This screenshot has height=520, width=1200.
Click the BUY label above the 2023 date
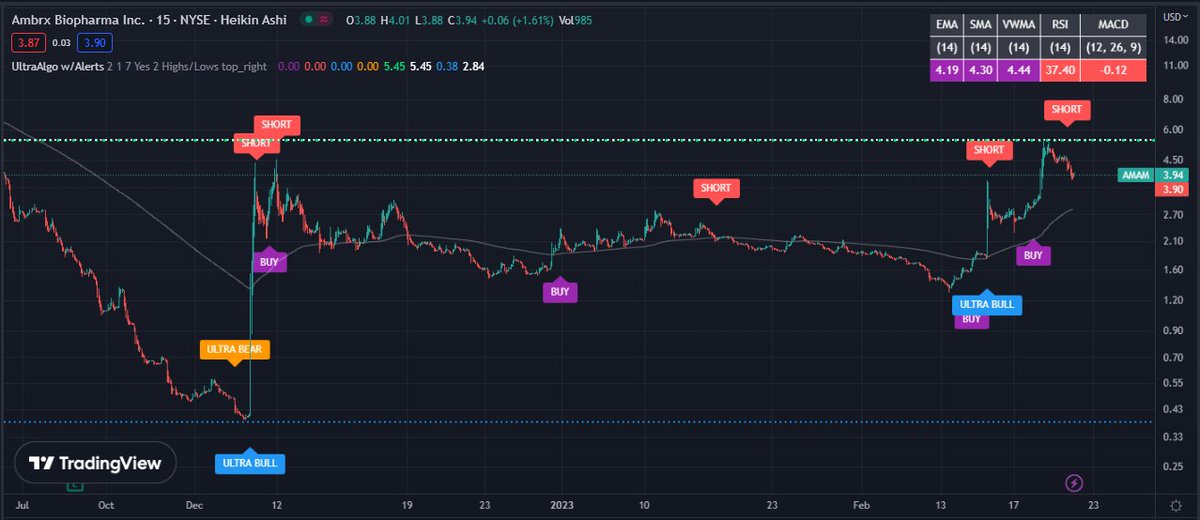560,292
